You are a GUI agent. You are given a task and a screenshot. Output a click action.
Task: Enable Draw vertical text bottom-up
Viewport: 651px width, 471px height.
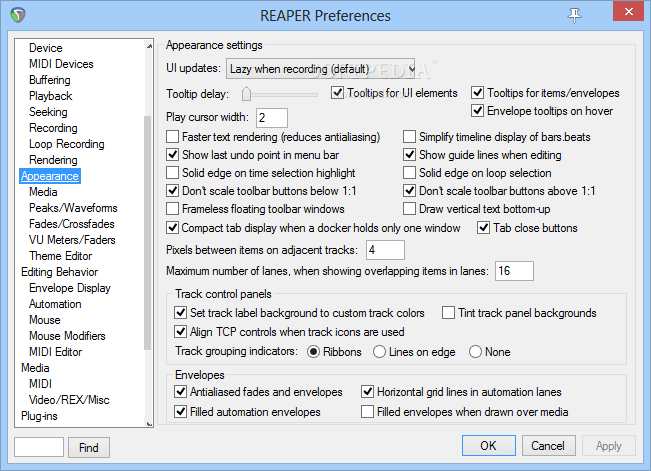409,209
